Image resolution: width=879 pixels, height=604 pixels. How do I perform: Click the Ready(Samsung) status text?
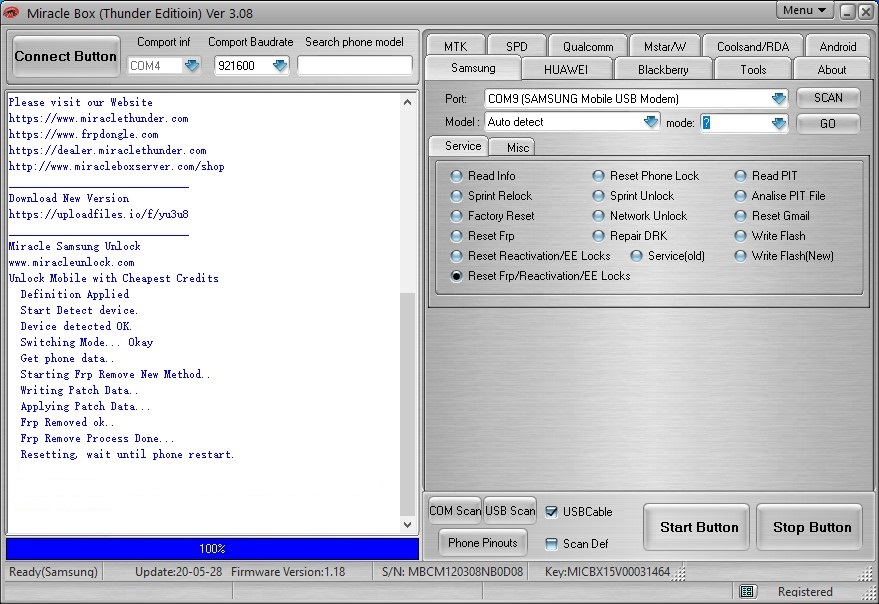click(53, 572)
